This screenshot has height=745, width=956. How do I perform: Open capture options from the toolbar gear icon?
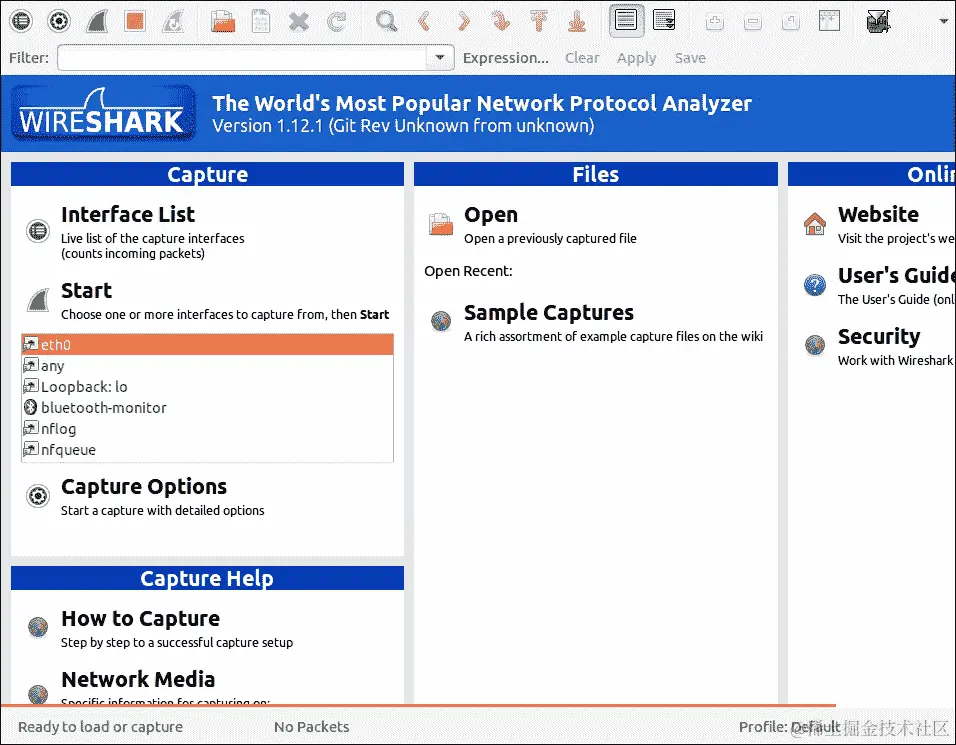click(x=59, y=21)
